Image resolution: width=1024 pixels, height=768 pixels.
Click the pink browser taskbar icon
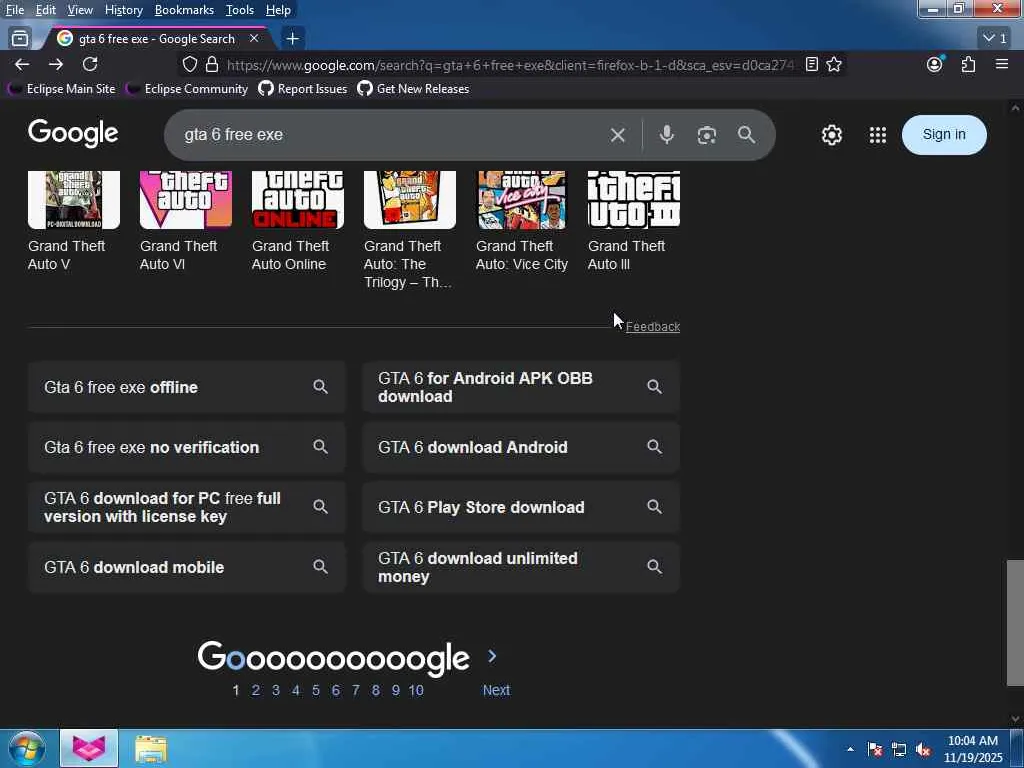click(x=89, y=748)
